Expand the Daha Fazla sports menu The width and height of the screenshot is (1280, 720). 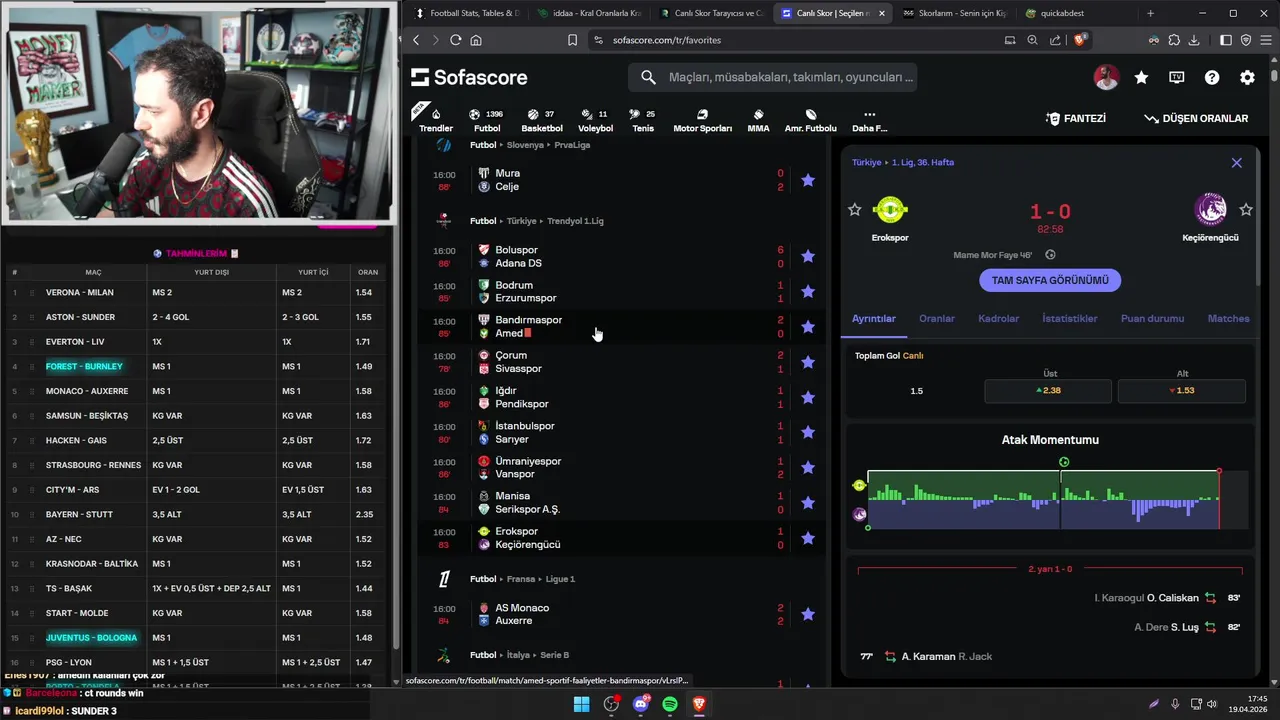[869, 120]
